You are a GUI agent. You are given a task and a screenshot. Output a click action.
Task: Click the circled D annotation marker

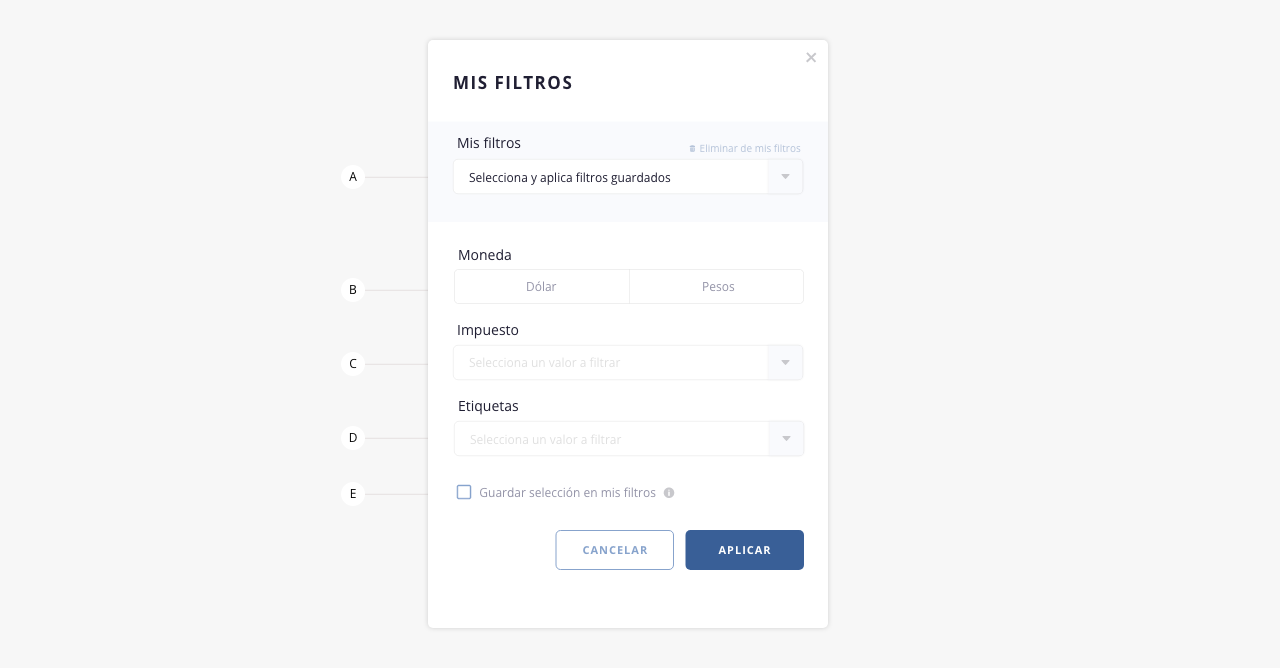point(353,438)
